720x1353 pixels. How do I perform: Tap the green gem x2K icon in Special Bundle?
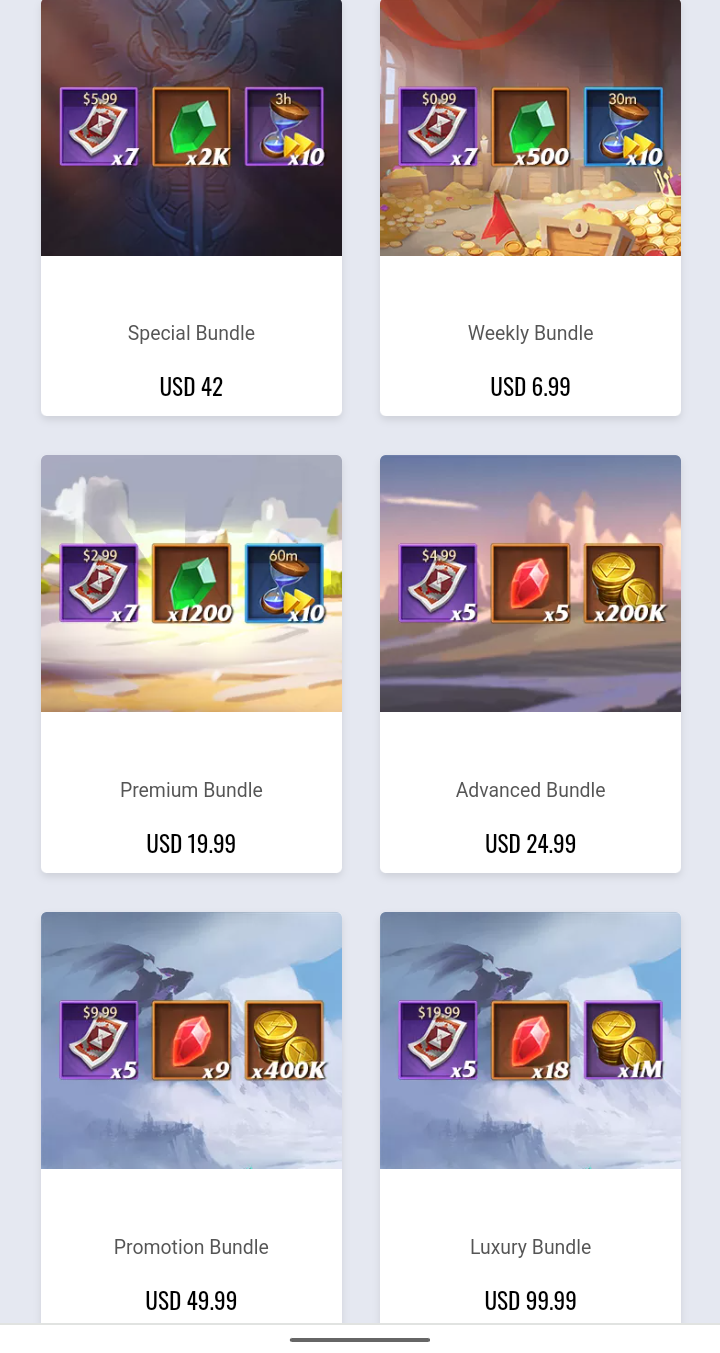[191, 127]
